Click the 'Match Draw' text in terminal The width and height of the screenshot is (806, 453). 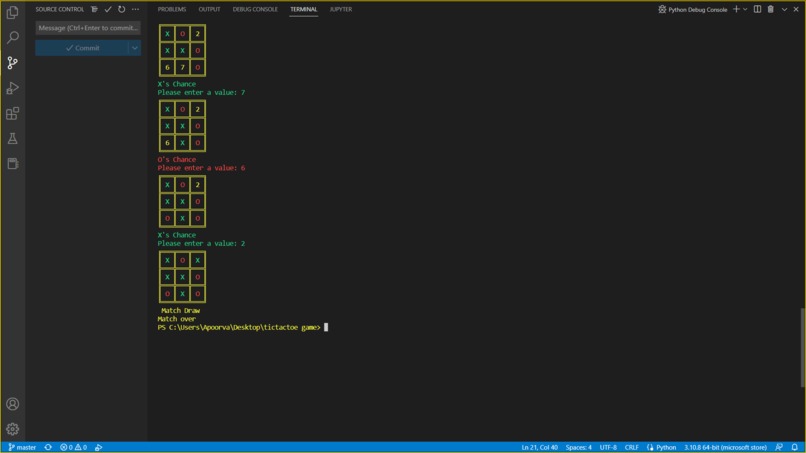coord(180,311)
